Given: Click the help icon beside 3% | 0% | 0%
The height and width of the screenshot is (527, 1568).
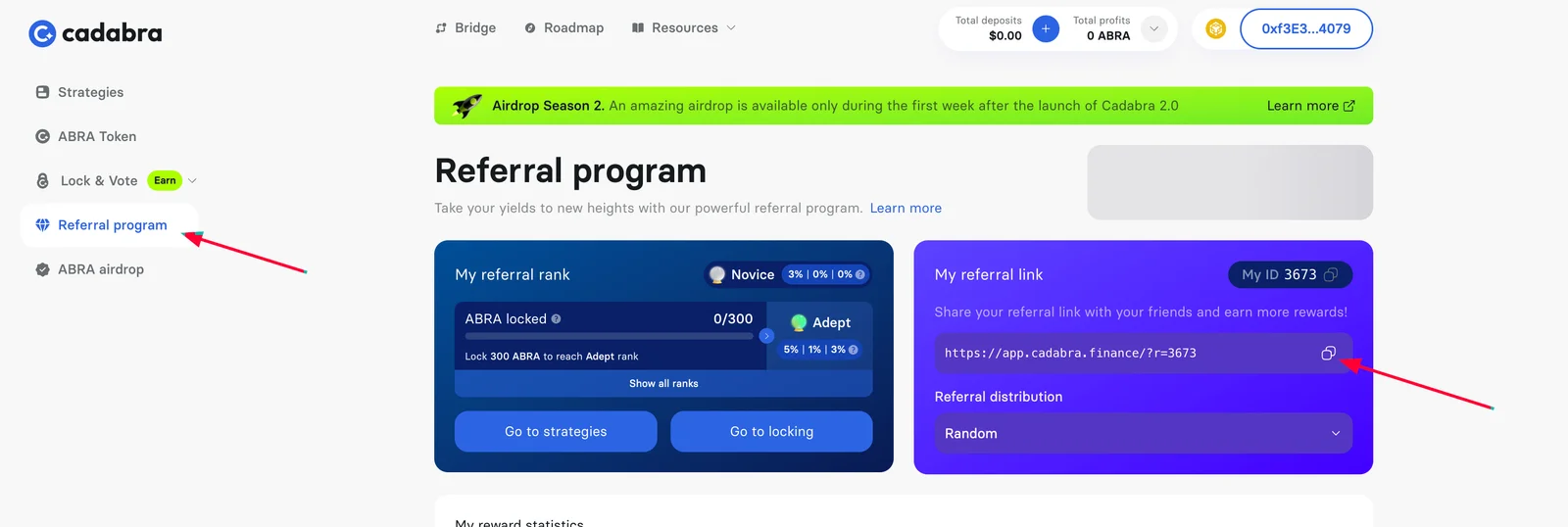Looking at the screenshot, I should click(x=860, y=274).
